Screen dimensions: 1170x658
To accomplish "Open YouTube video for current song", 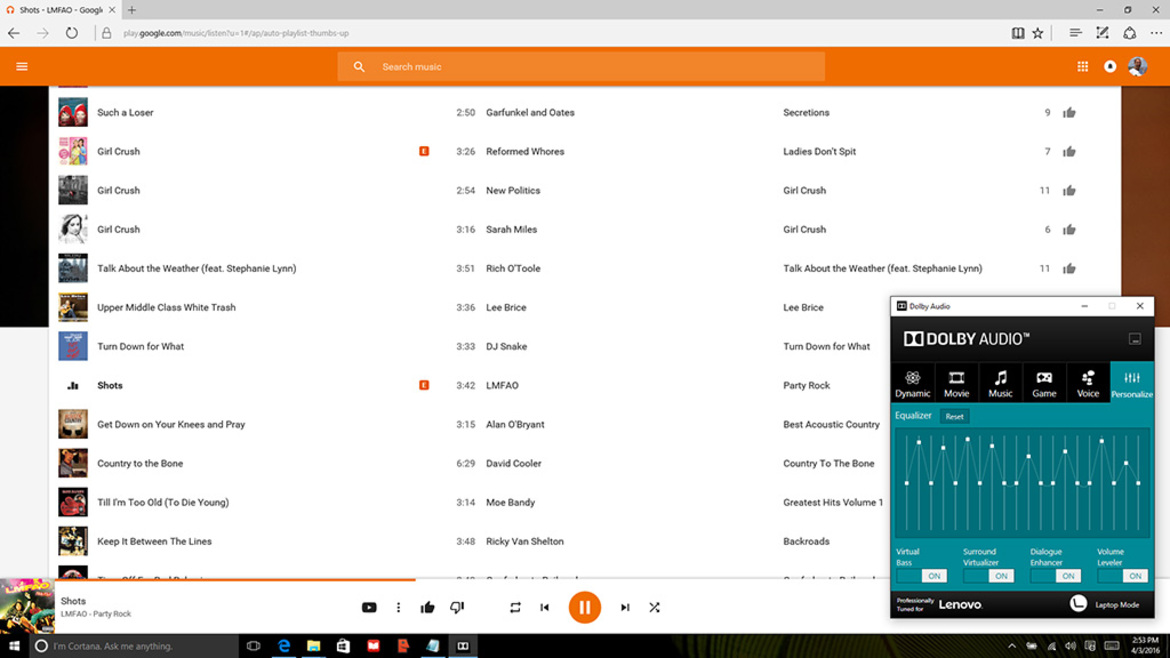I will point(369,607).
